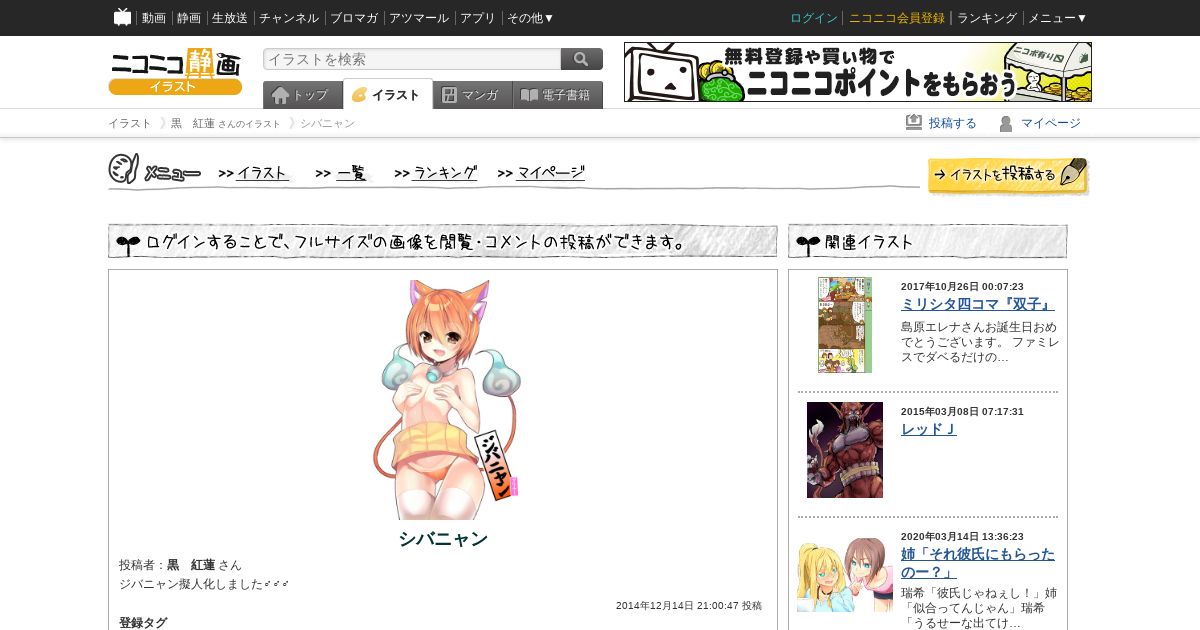
Task: Click the 登録タグ label
Action: 143,623
